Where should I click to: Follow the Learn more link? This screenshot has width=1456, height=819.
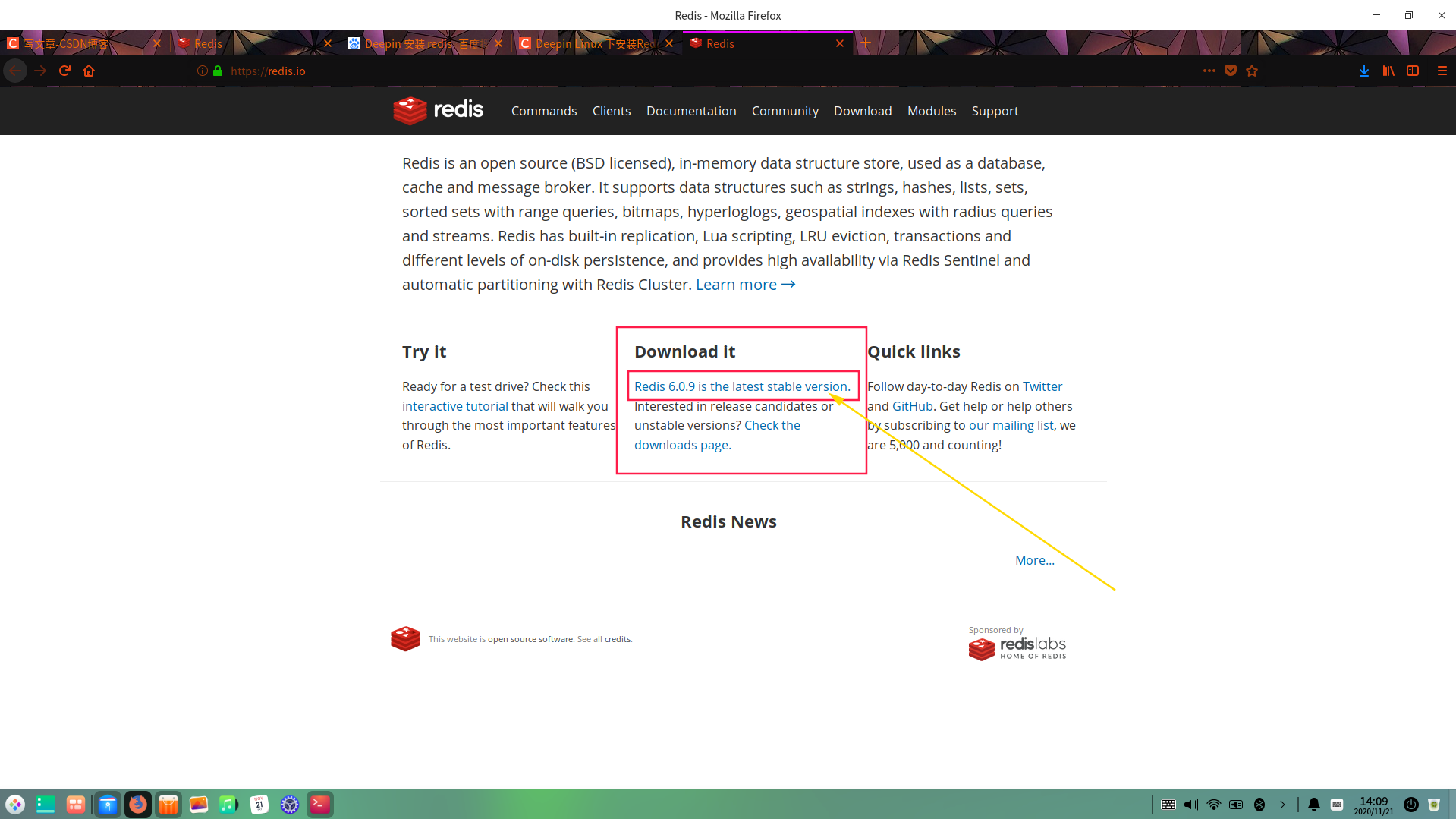coord(746,285)
